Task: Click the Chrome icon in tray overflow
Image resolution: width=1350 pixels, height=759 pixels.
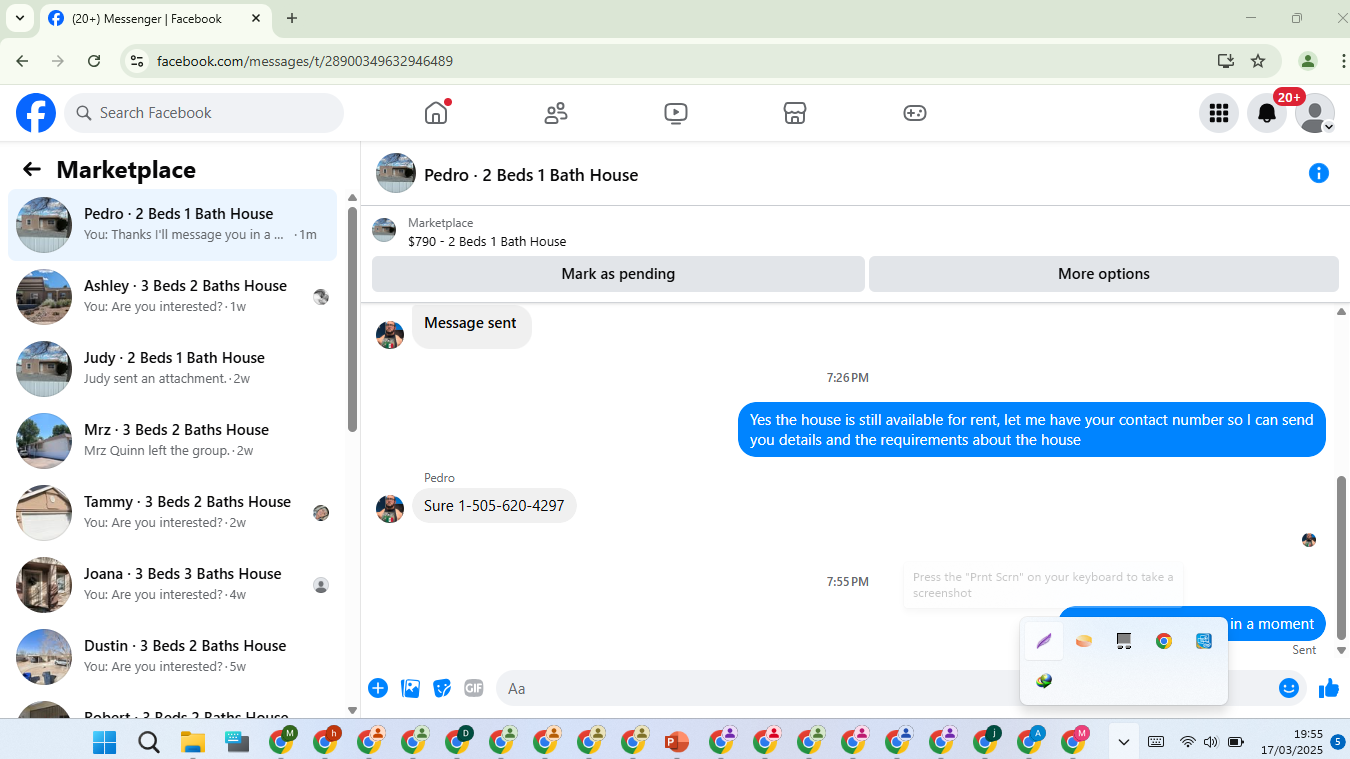Action: (x=1164, y=641)
